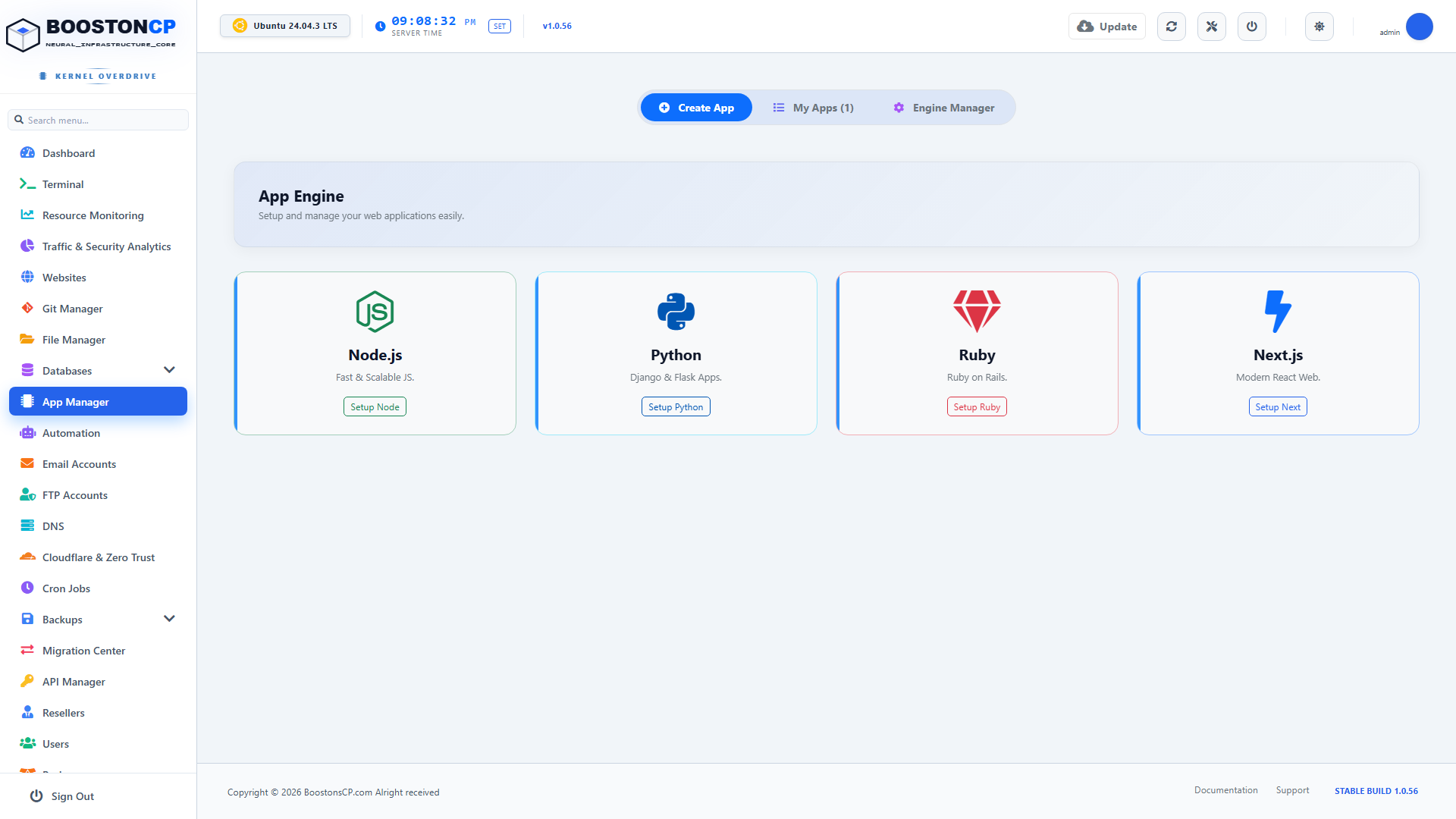Screen dimensions: 1456x819
Task: Go to Traffic & Security Analytics
Action: [x=98, y=246]
